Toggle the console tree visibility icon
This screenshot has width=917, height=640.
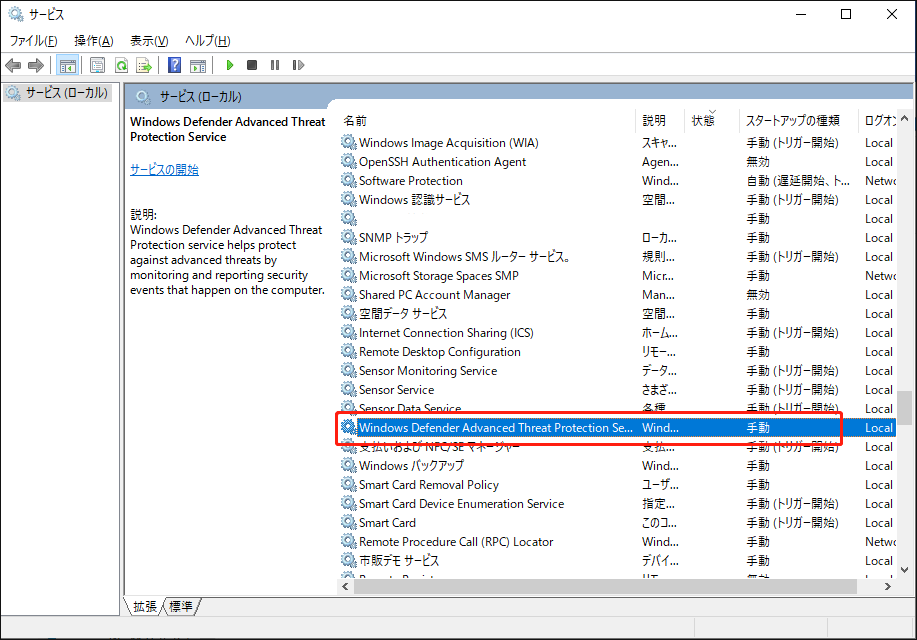click(67, 64)
